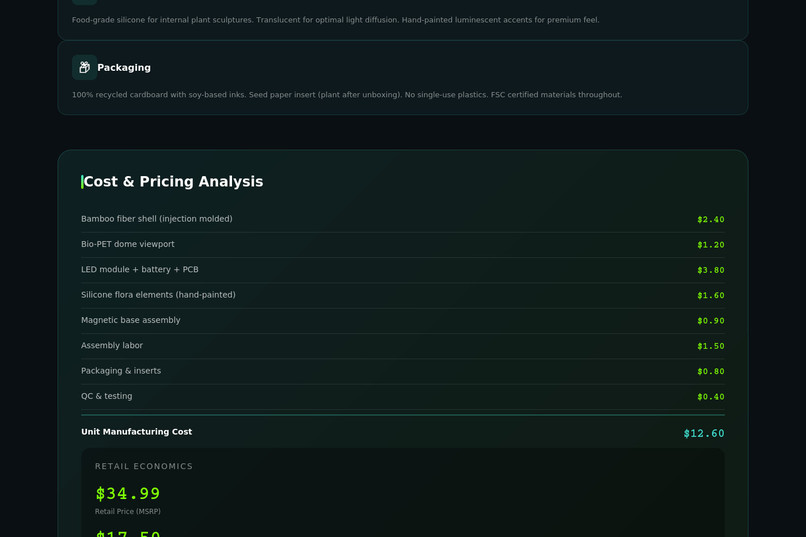This screenshot has height=537, width=806.
Task: Click the Packaging gift box icon
Action: pos(84,67)
